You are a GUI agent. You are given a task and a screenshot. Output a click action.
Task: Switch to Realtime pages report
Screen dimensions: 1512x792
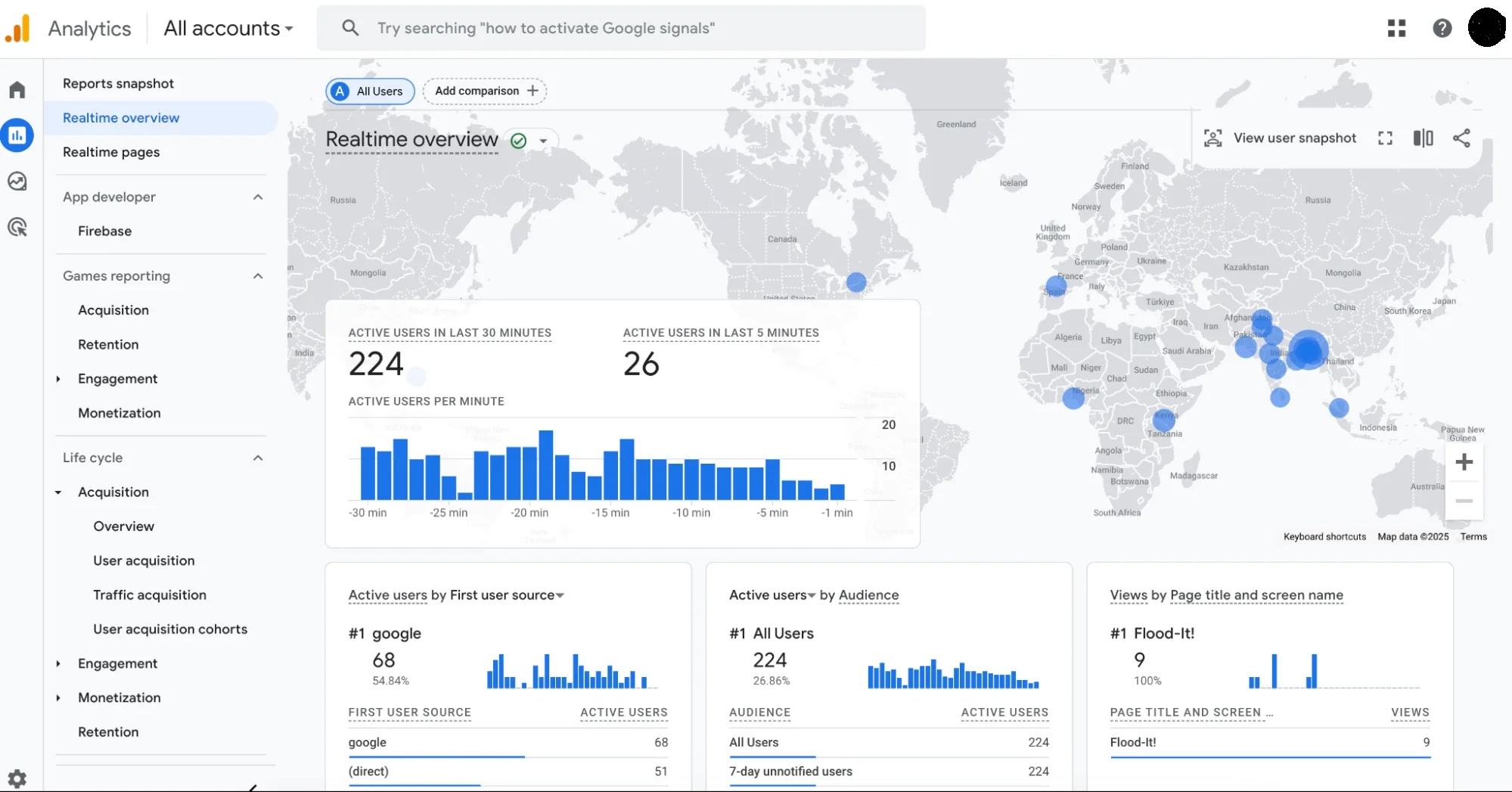110,152
